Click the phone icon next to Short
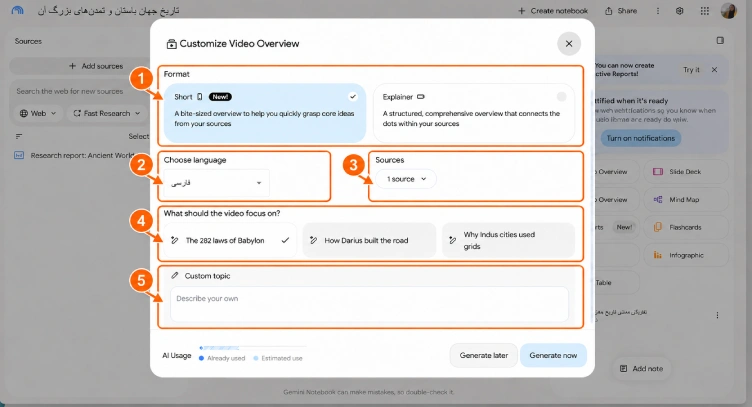Viewport: 752px width, 407px height. tap(200, 97)
